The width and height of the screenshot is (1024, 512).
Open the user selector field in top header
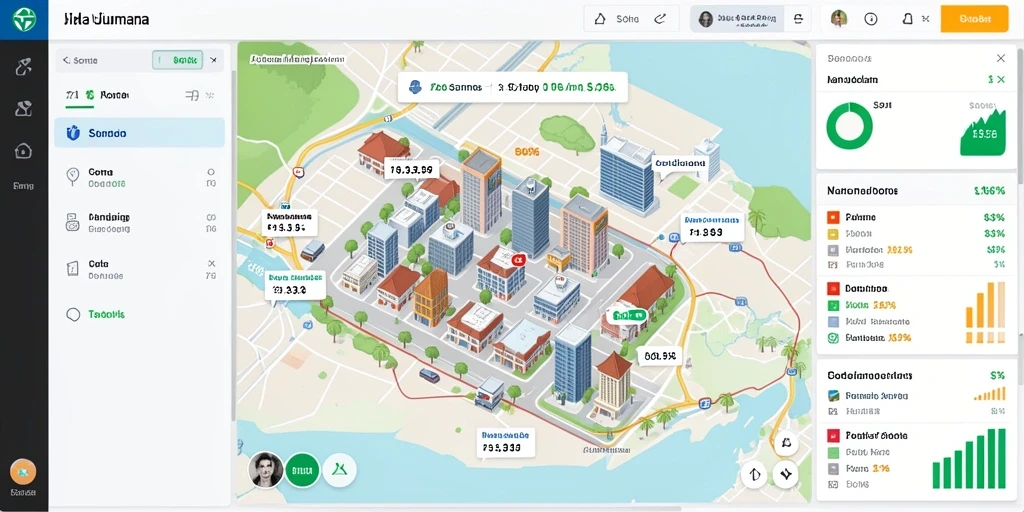coord(737,19)
